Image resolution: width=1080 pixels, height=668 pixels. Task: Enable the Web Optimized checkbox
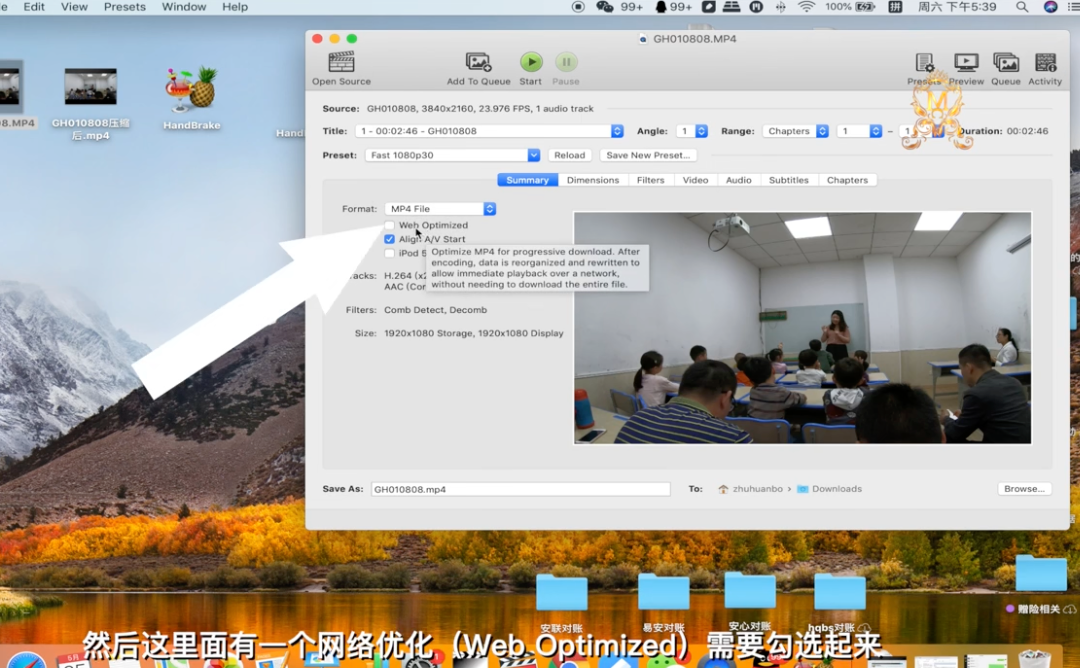pos(390,225)
